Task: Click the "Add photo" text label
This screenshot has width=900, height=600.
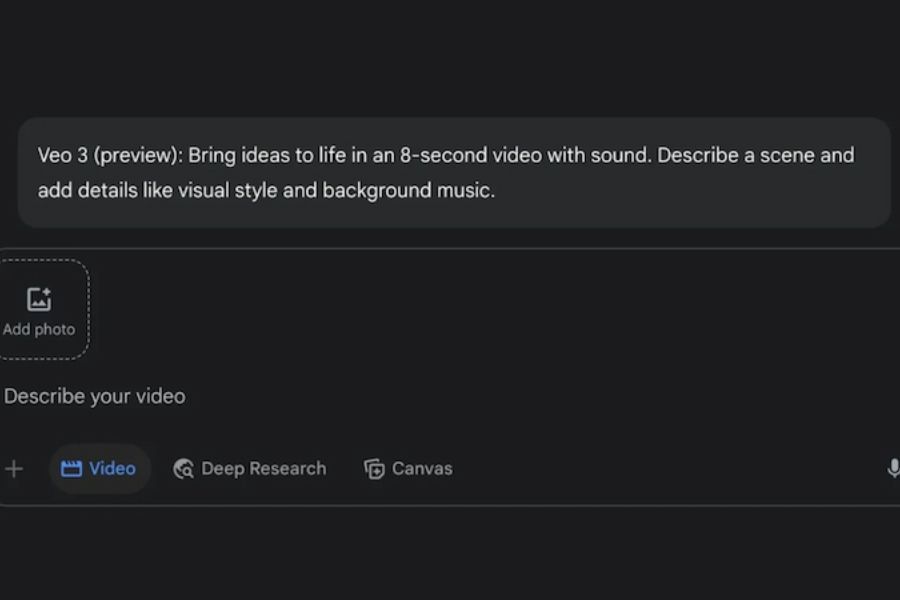Action: (39, 329)
